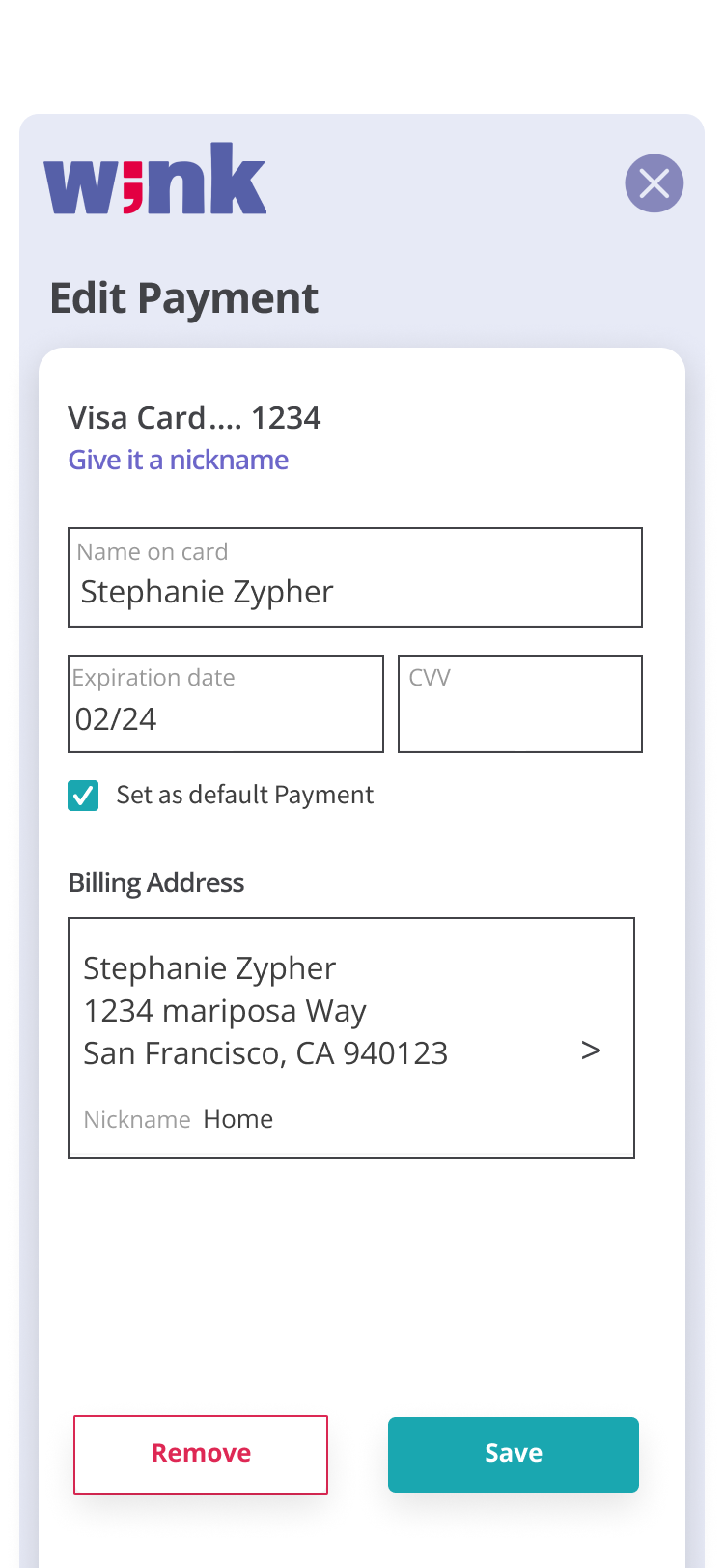
Task: Open the billing address card
Action: tap(350, 1037)
